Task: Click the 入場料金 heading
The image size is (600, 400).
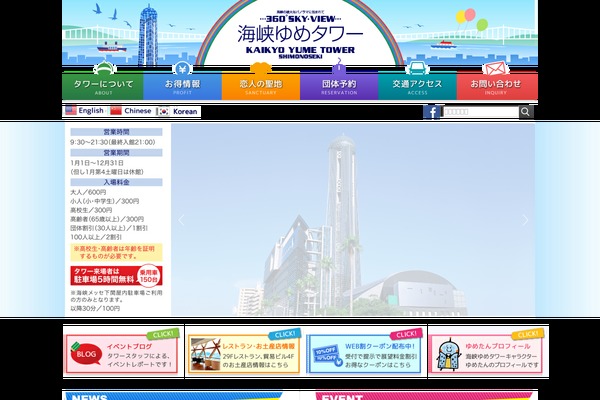Action: 116,182
